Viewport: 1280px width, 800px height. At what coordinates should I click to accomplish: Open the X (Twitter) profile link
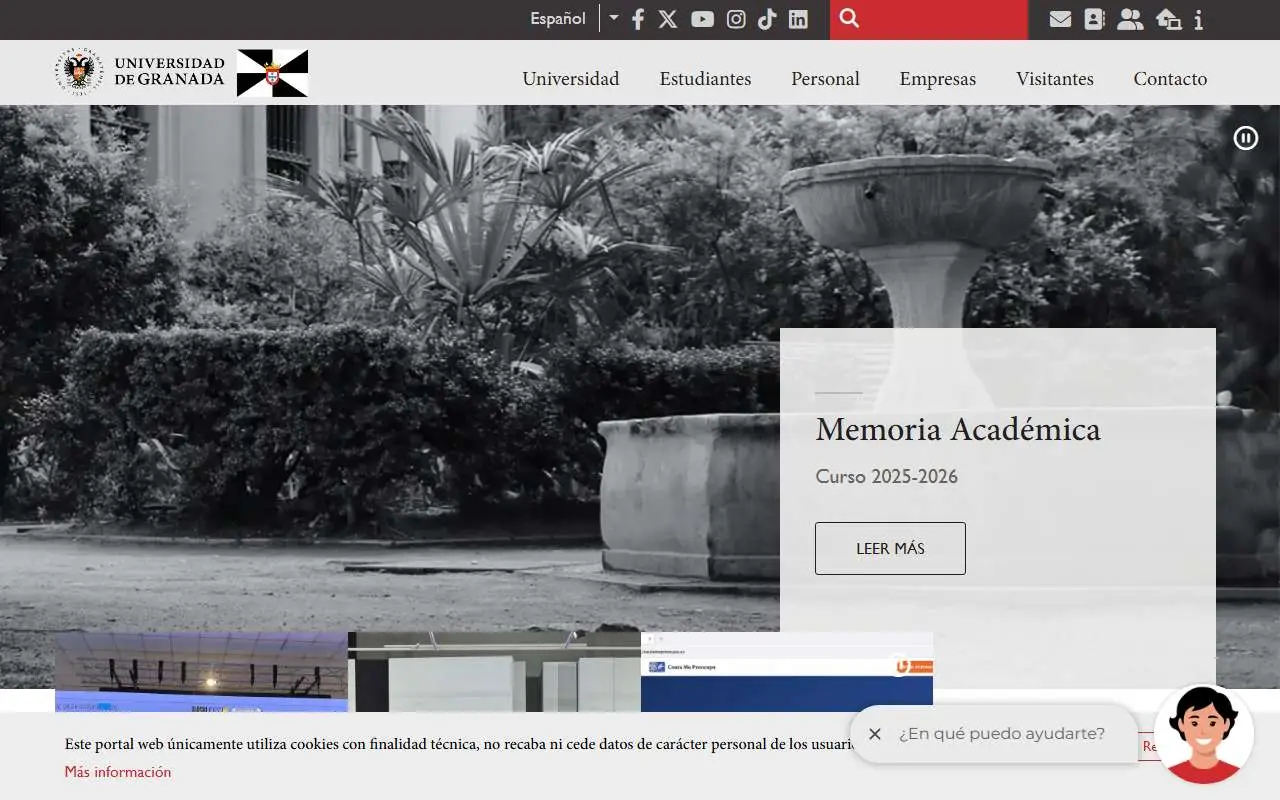tap(668, 19)
